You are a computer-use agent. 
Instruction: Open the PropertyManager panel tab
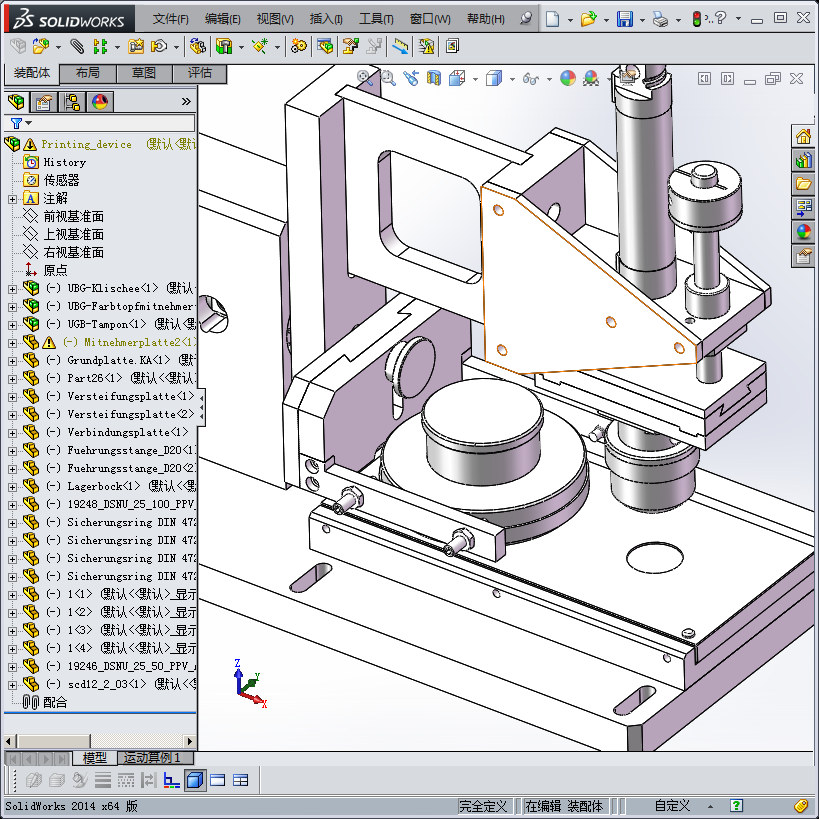(44, 102)
